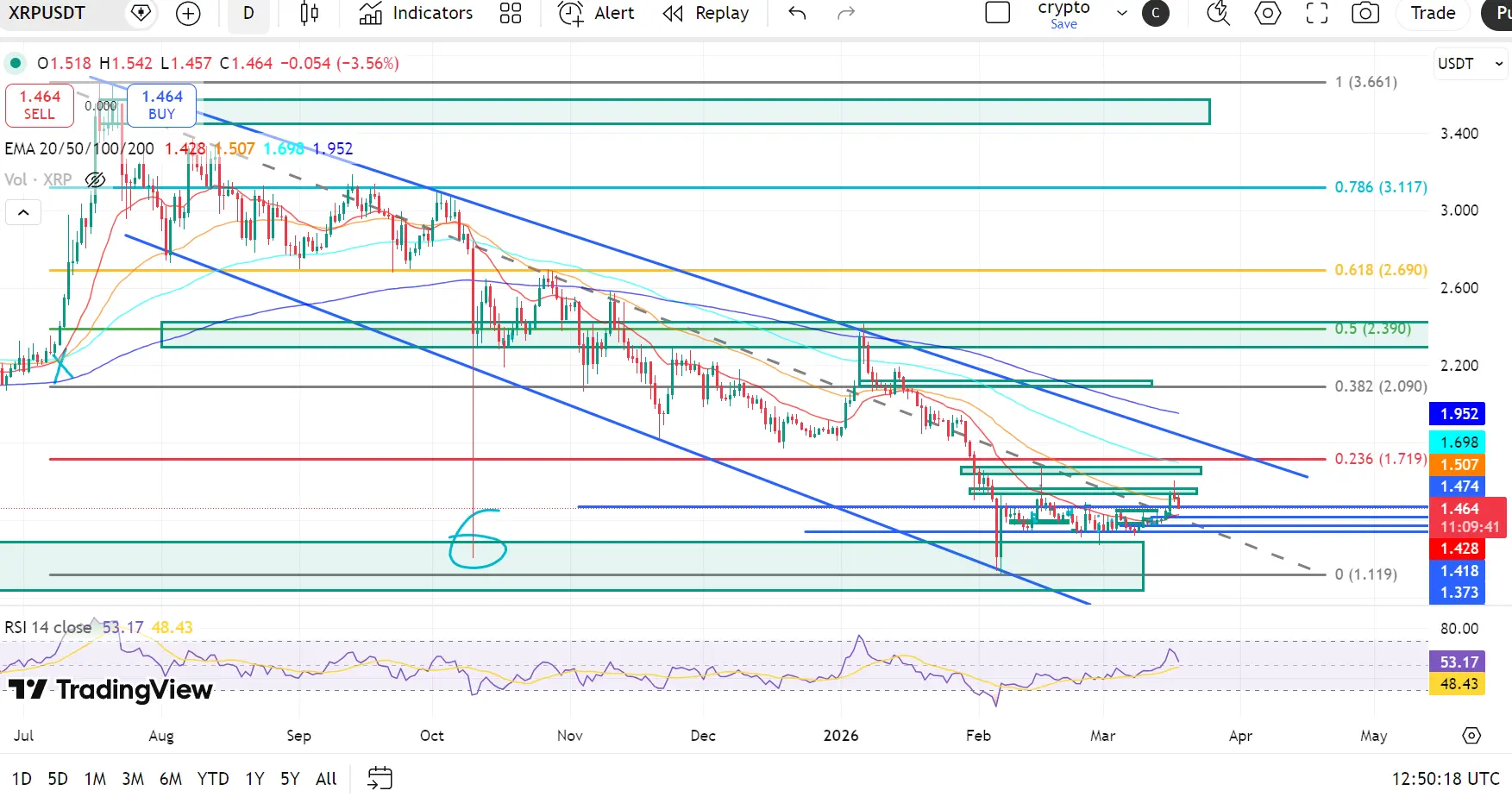Viewport: 1512px width, 797px height.
Task: Select the 0.382 (2.090) Fib label
Action: 1381,386
